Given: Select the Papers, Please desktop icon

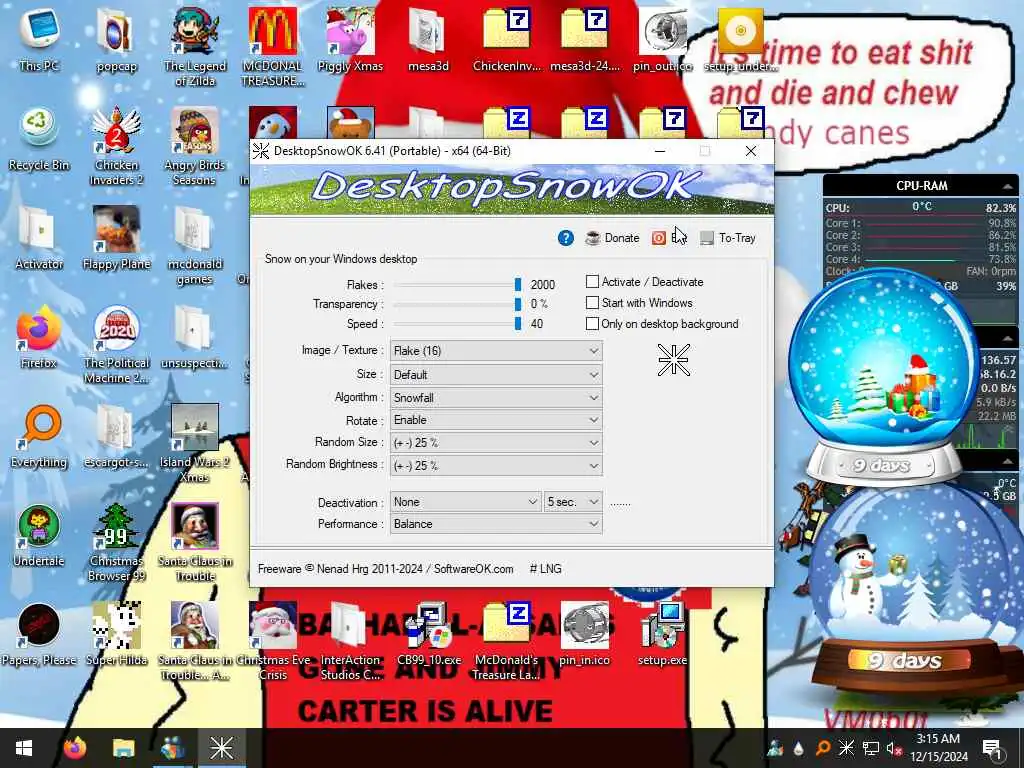Looking at the screenshot, I should 39,634.
